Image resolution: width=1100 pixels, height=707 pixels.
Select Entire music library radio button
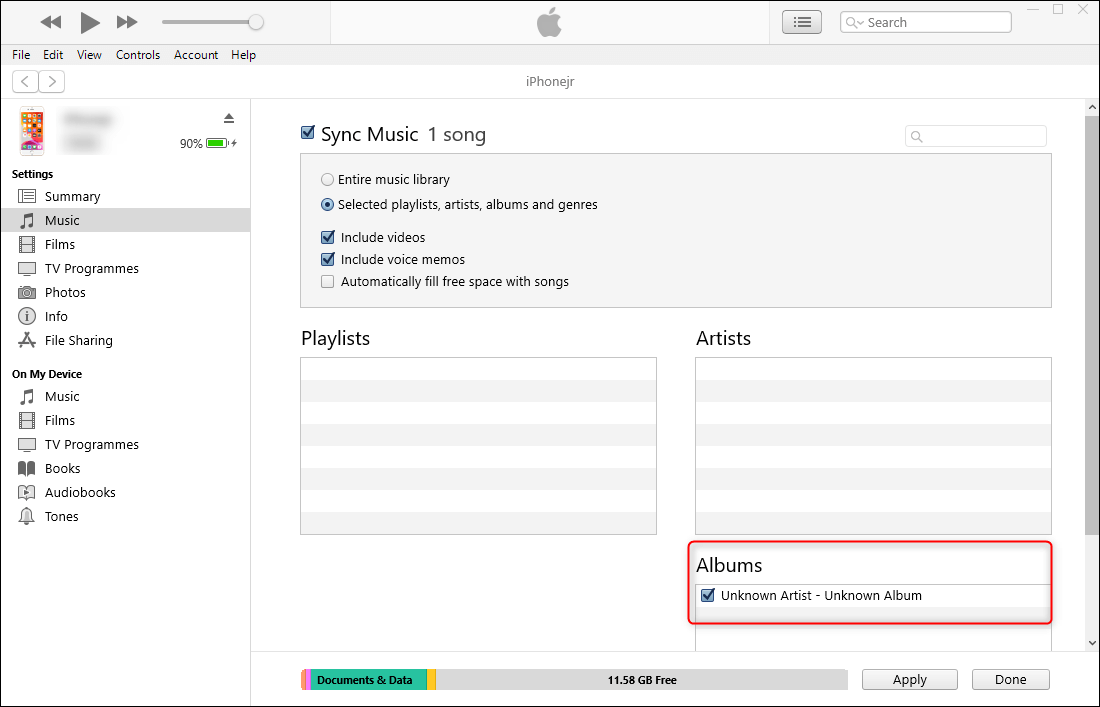click(327, 180)
